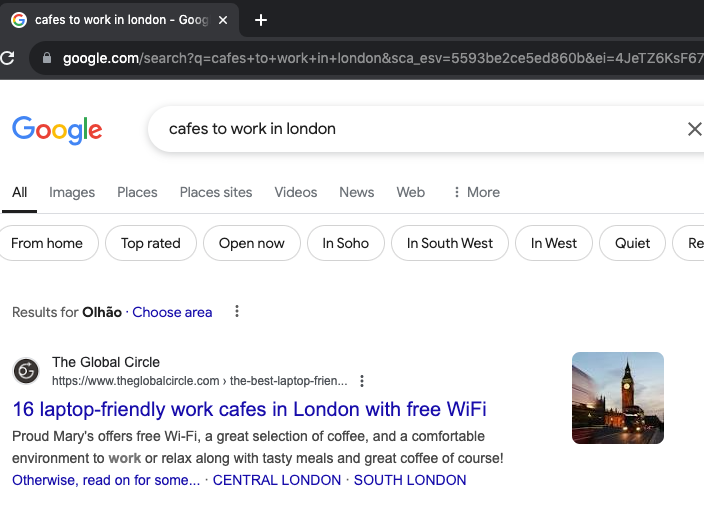Click The Global Circle site favicon

click(x=26, y=371)
